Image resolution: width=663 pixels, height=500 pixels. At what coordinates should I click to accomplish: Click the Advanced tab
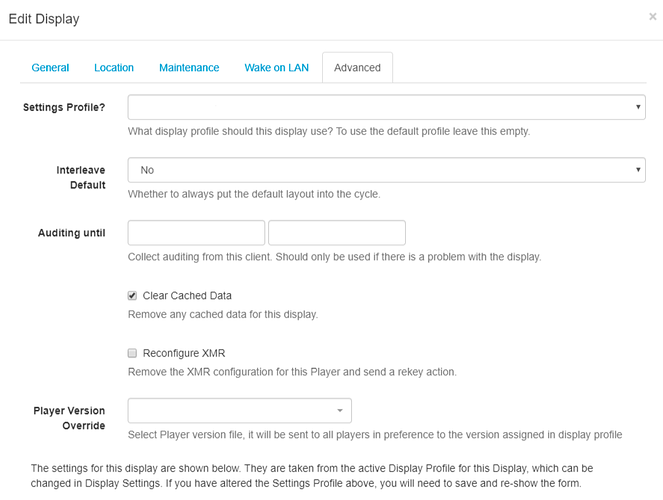coord(357,68)
